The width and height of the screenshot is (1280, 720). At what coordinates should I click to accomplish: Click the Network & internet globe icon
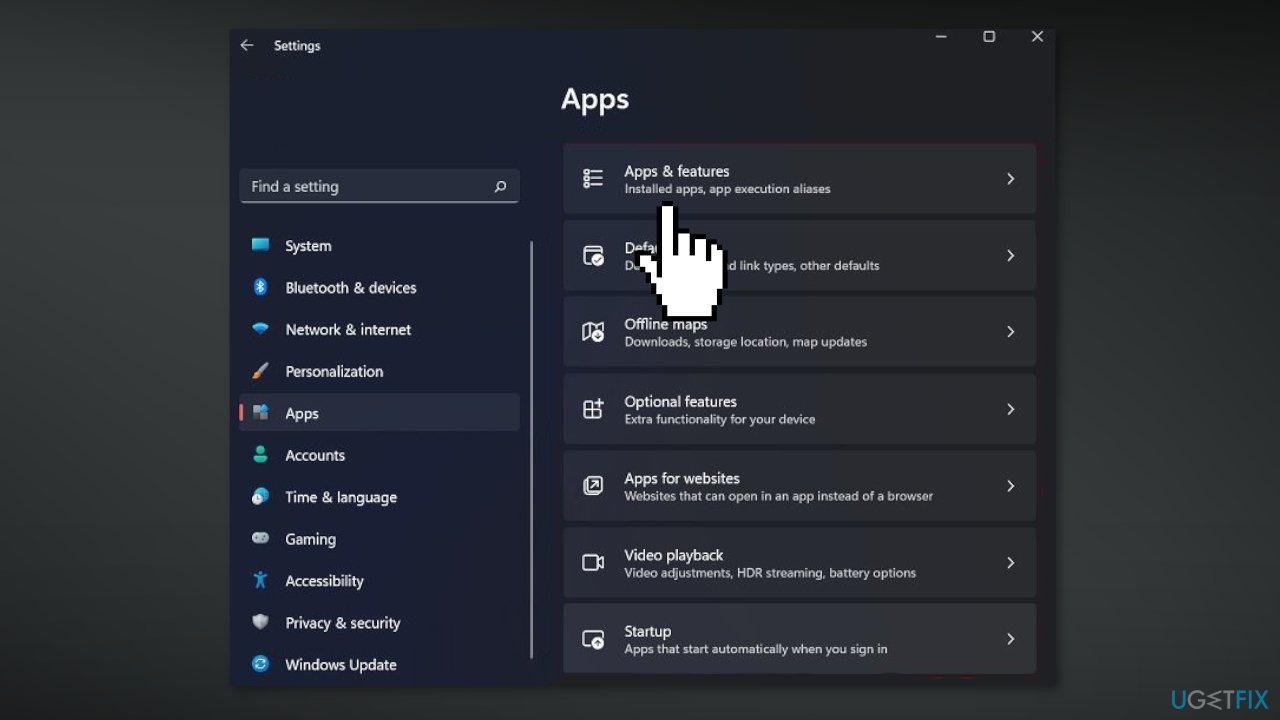[x=260, y=329]
